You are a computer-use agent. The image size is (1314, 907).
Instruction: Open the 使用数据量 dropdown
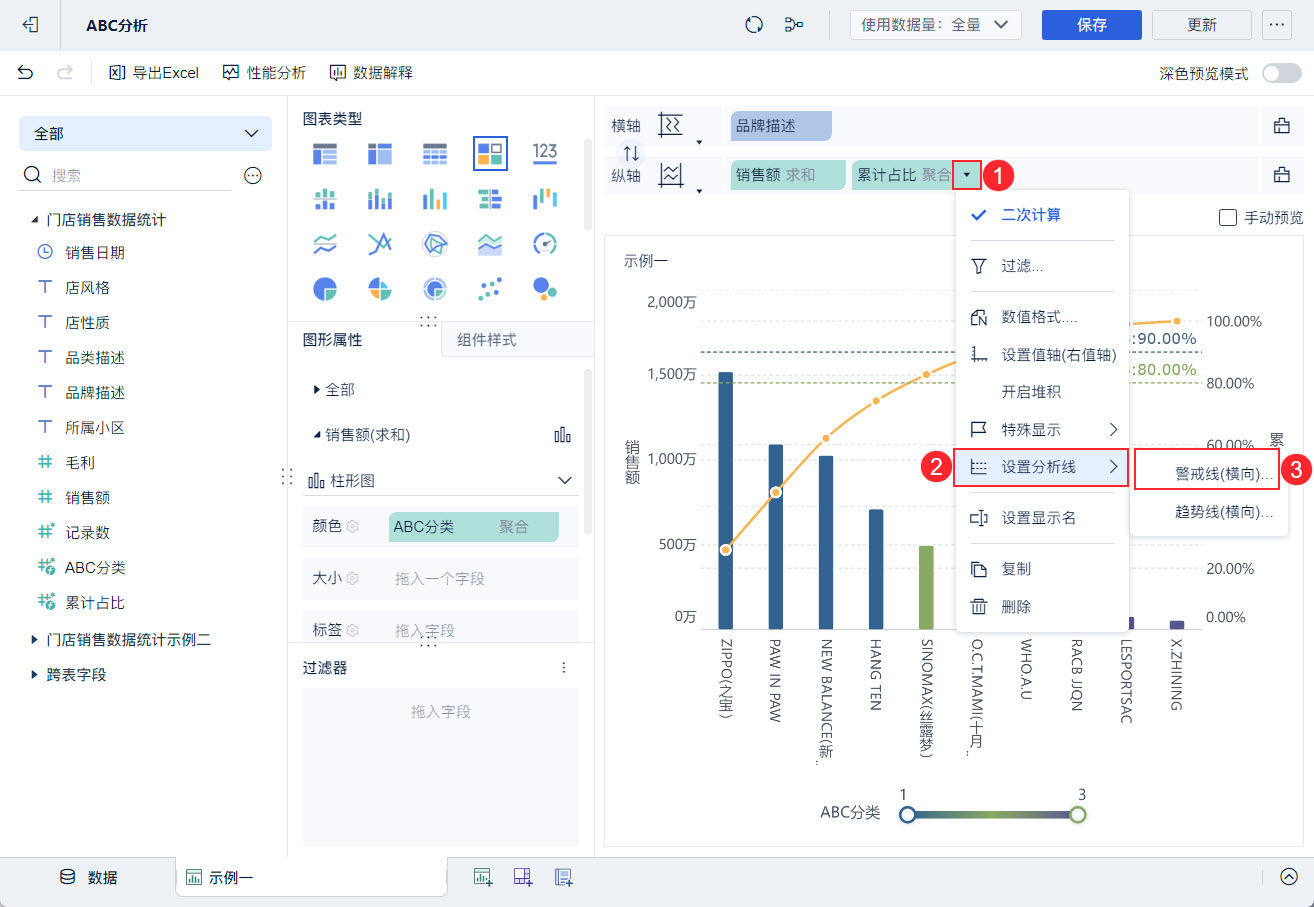coord(935,25)
